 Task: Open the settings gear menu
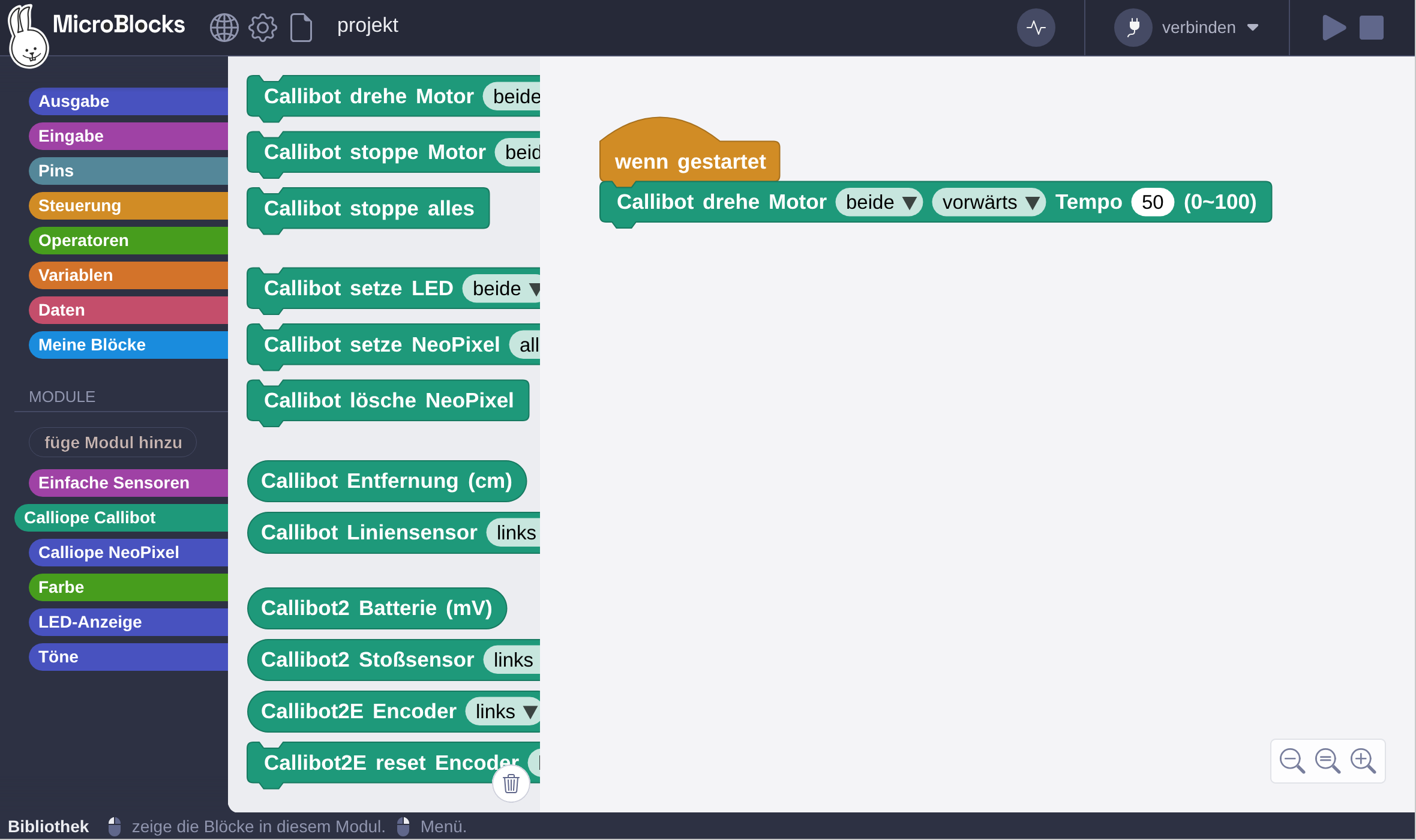(x=263, y=28)
